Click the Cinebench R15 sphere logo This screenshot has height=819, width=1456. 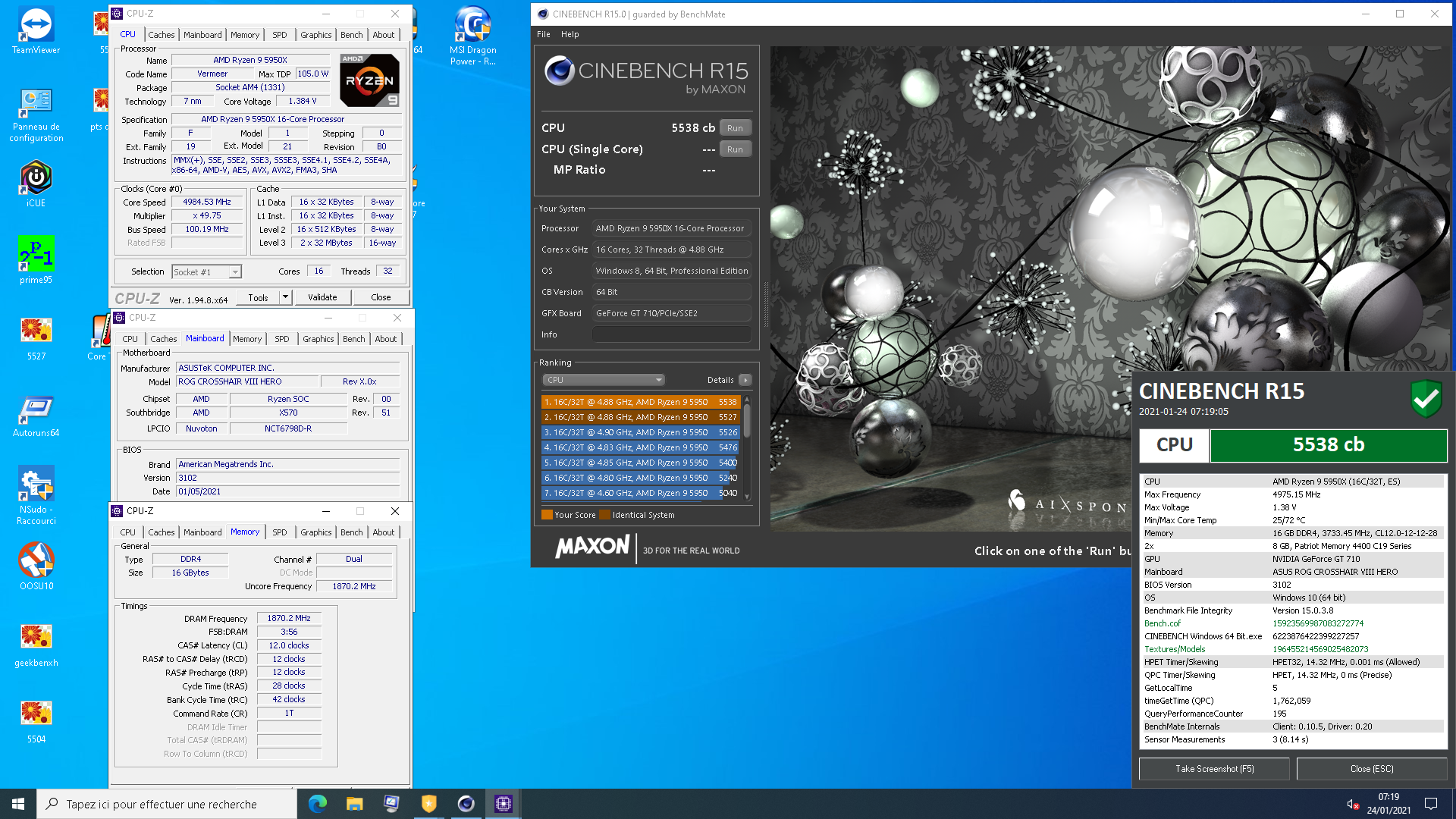pyautogui.click(x=560, y=71)
